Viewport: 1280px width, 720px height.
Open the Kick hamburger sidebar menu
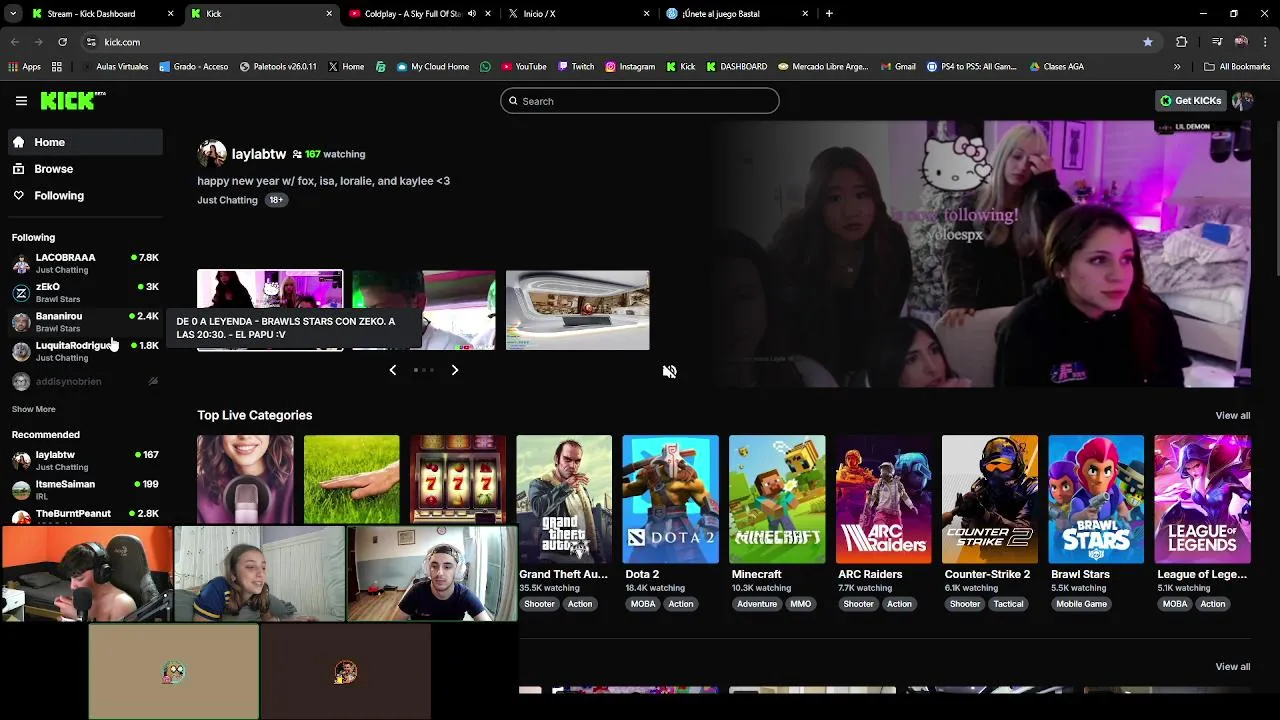[21, 101]
